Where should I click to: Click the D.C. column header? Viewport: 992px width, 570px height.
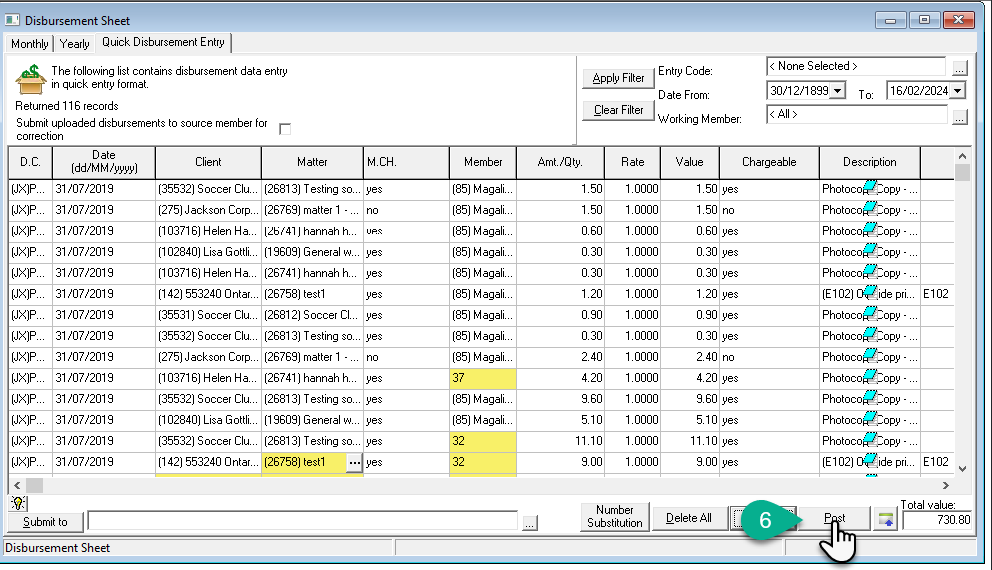(30, 162)
